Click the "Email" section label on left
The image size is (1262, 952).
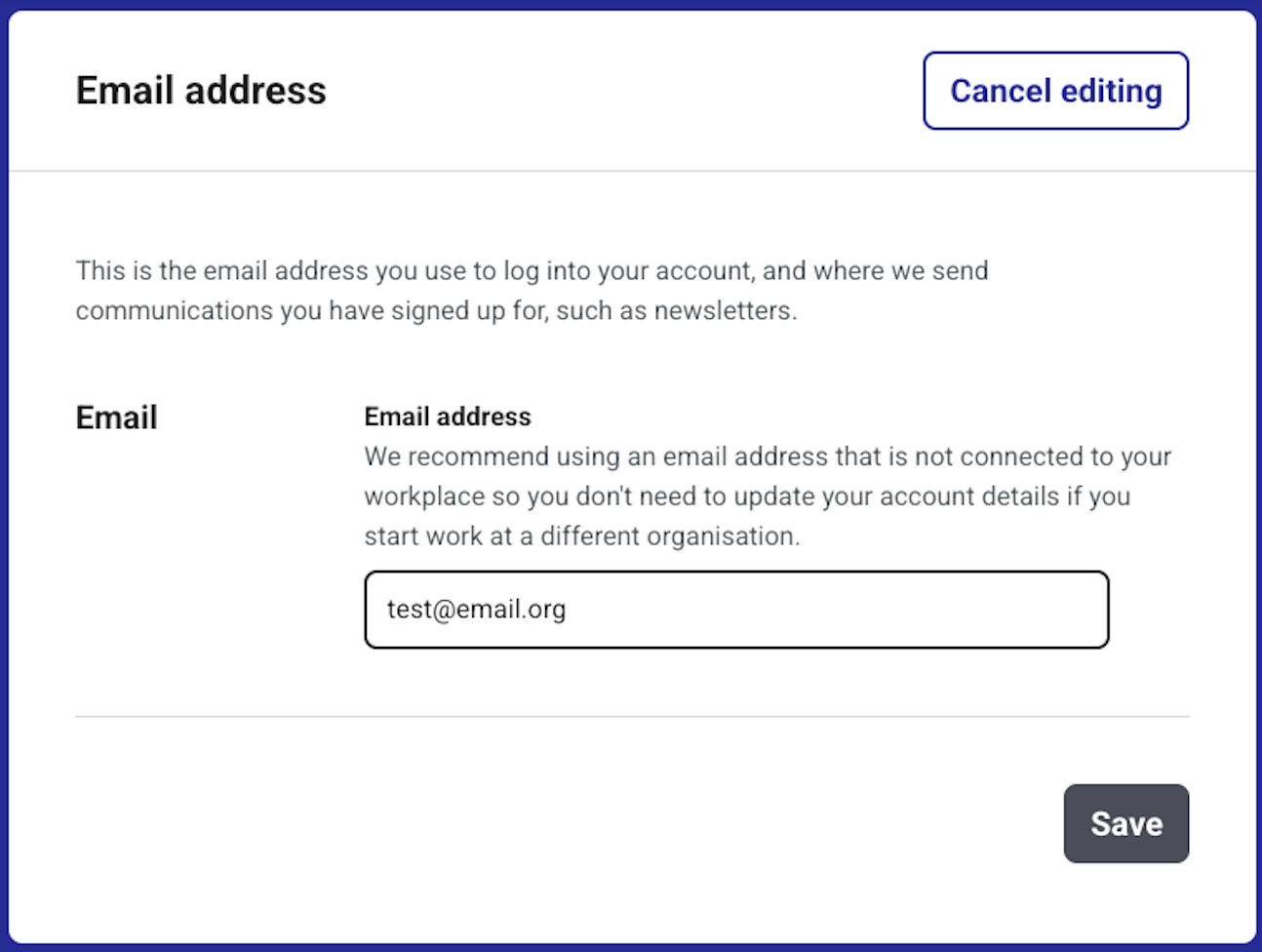117,417
